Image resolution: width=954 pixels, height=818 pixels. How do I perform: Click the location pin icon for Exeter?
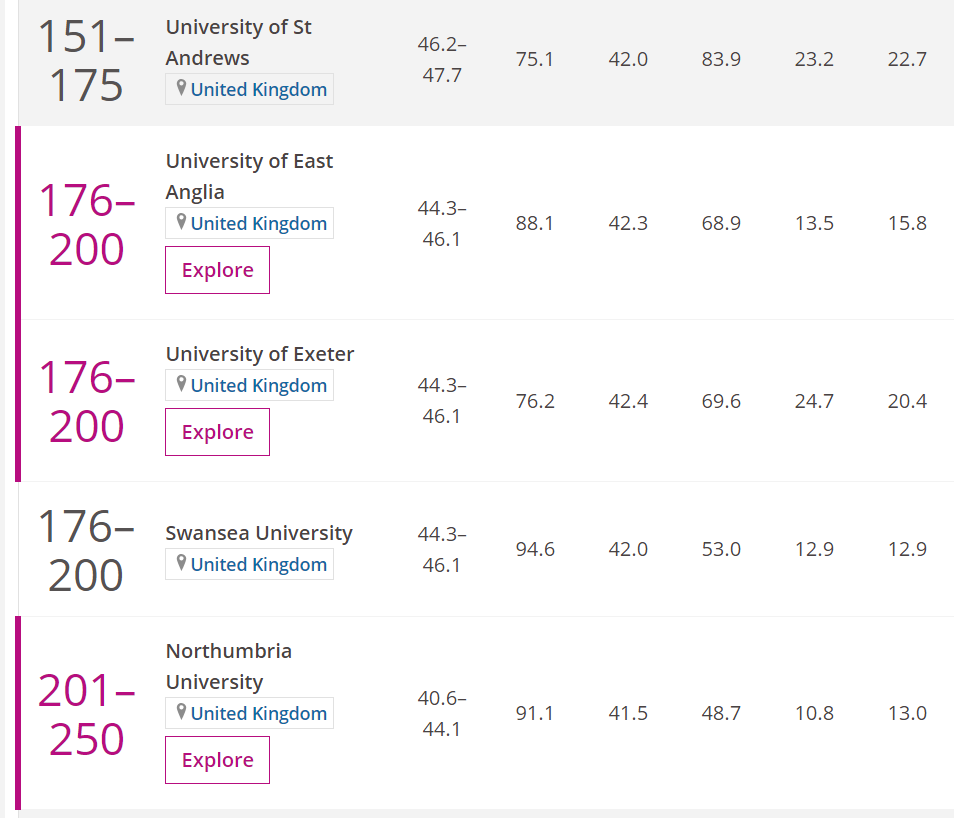click(x=181, y=383)
